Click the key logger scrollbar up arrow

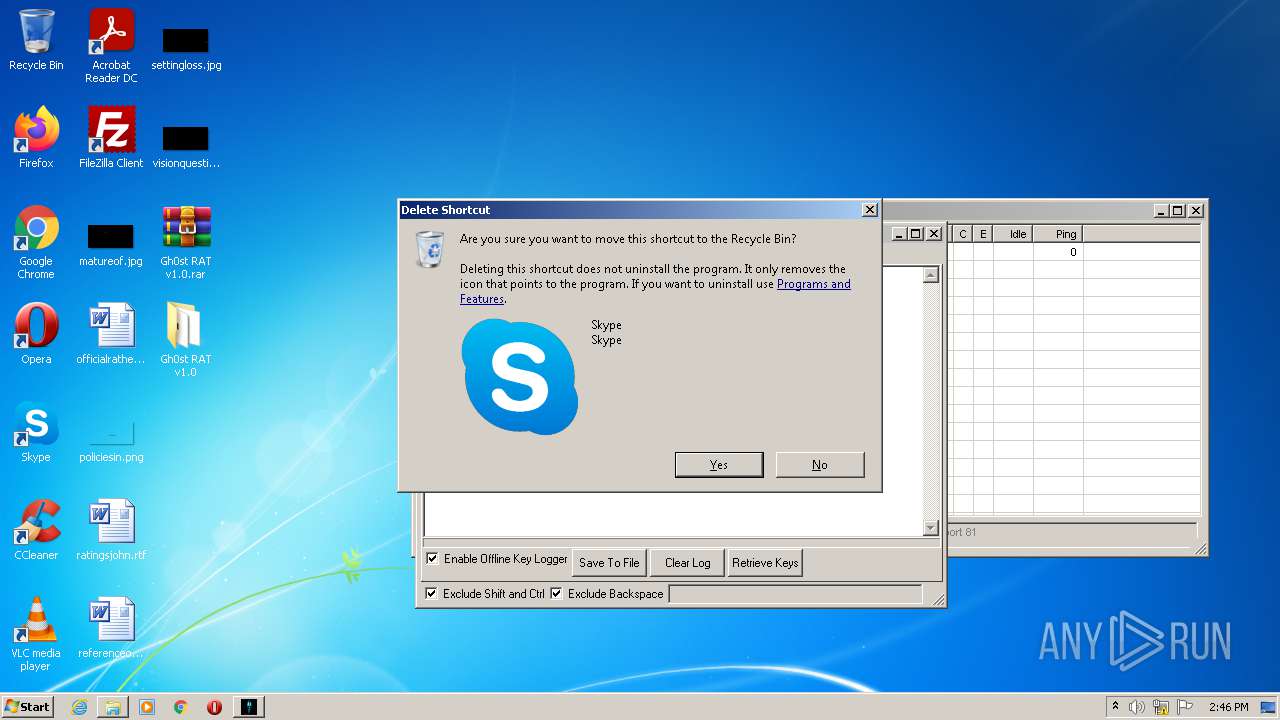pos(931,275)
